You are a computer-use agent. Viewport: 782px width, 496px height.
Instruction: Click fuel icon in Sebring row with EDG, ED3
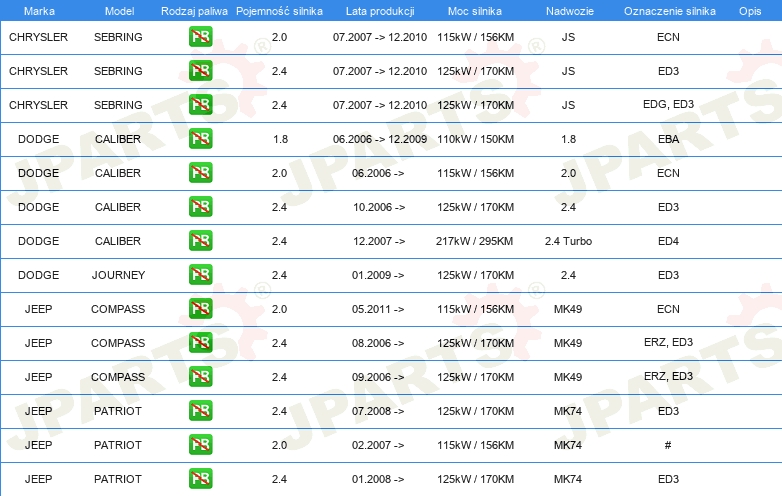coord(200,105)
